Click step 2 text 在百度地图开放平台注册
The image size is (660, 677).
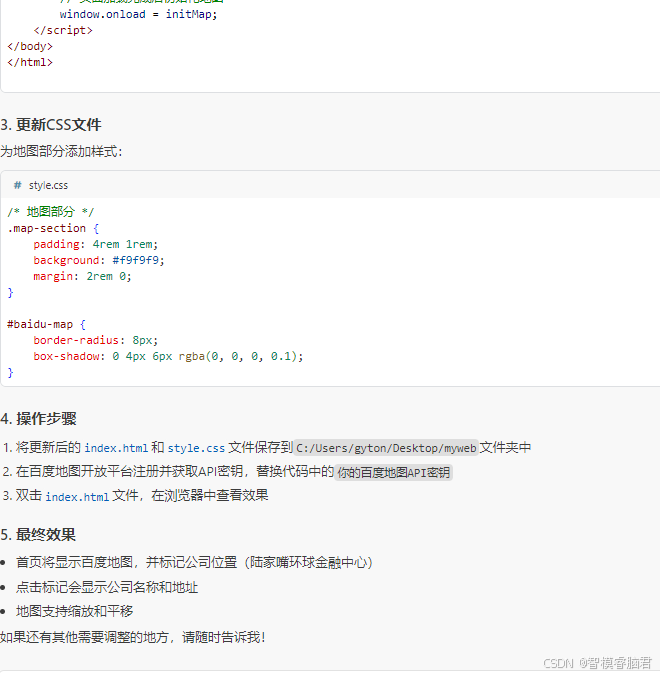[x=175, y=471]
